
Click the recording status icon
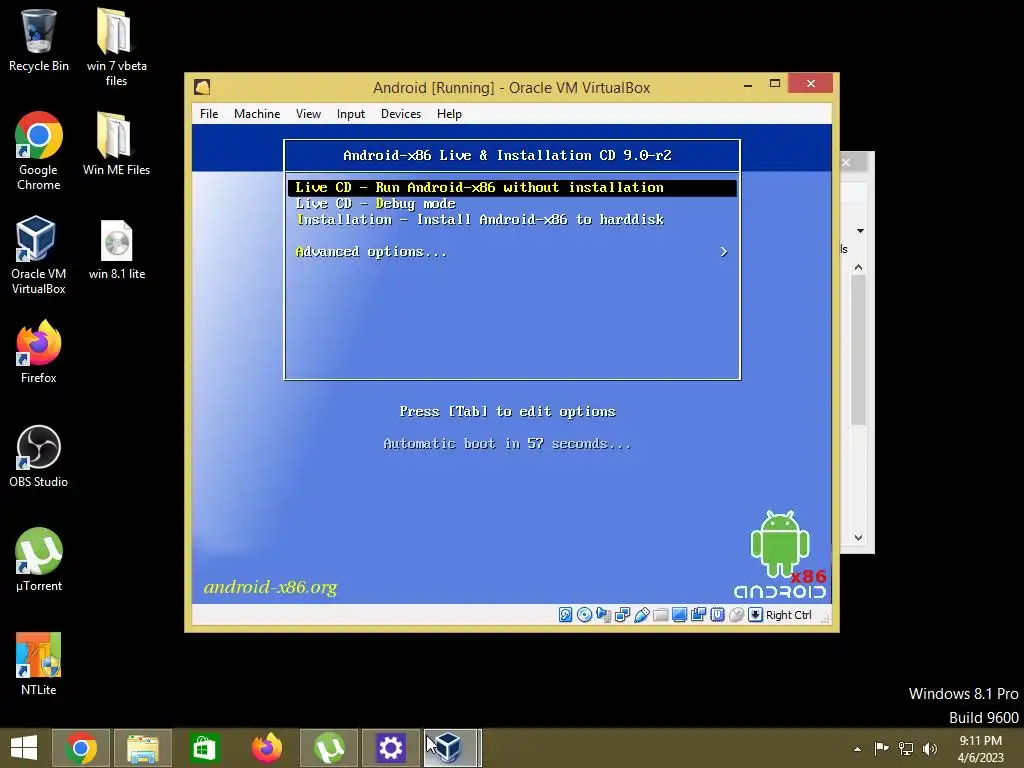point(698,615)
